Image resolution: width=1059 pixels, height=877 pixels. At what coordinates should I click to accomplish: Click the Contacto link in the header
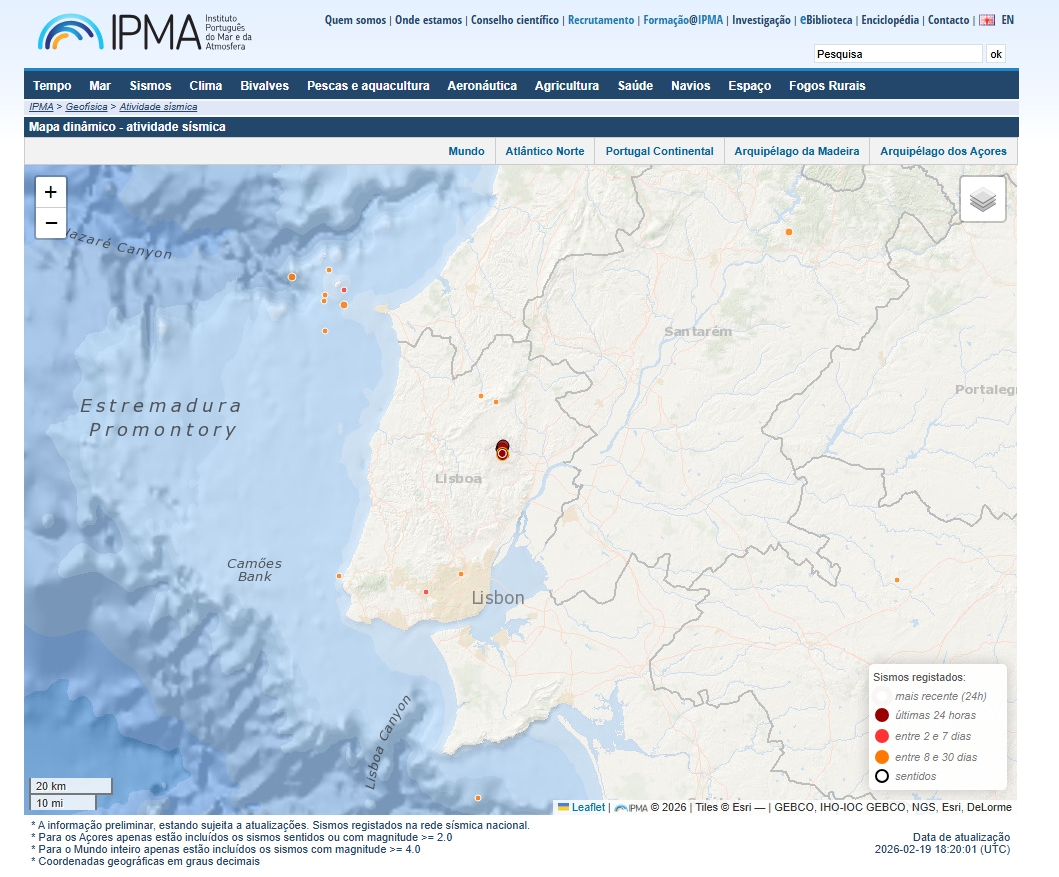point(948,20)
